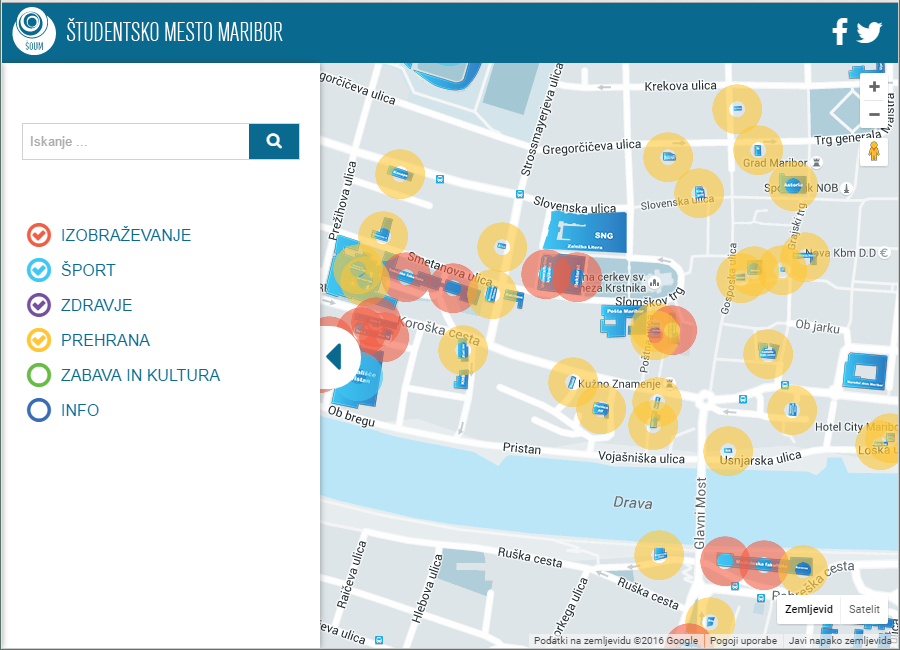Uncheck the Izobraževanje category checkbox

pos(38,235)
